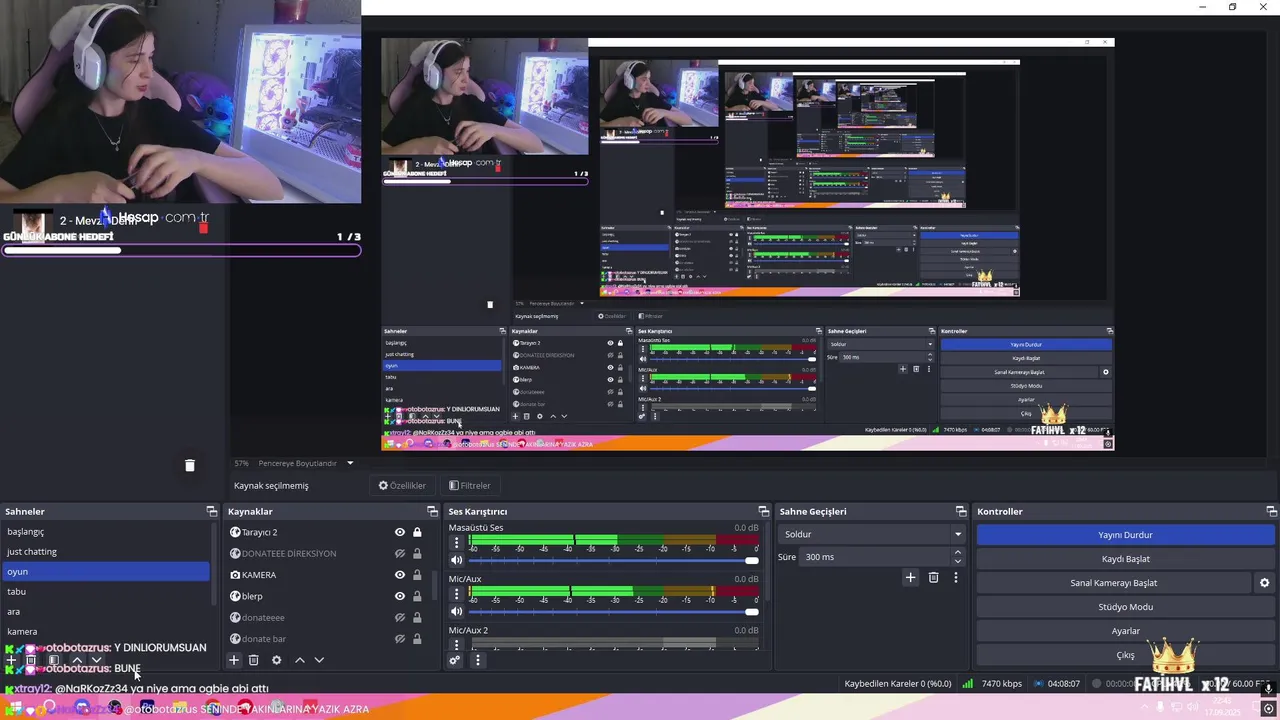Image resolution: width=1280 pixels, height=720 pixels.
Task: Lock the blerp source
Action: click(417, 596)
